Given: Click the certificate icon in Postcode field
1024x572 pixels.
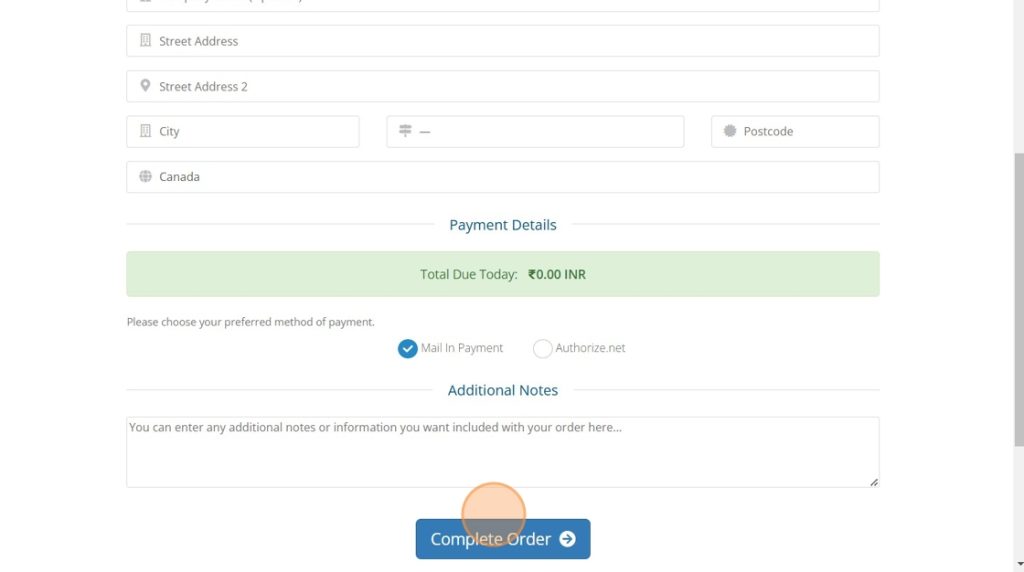Looking at the screenshot, I should pyautogui.click(x=729, y=131).
